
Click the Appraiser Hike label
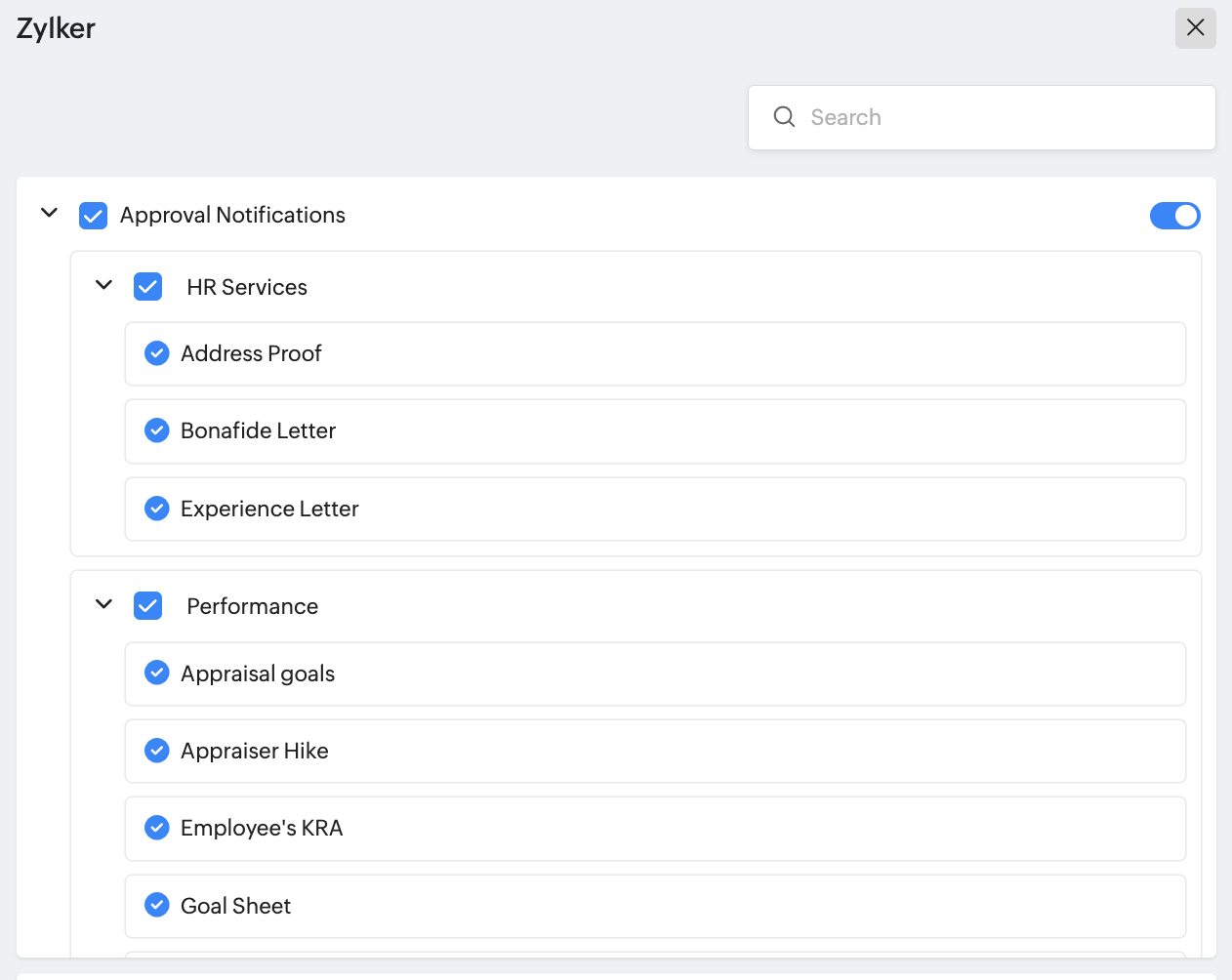pos(255,751)
